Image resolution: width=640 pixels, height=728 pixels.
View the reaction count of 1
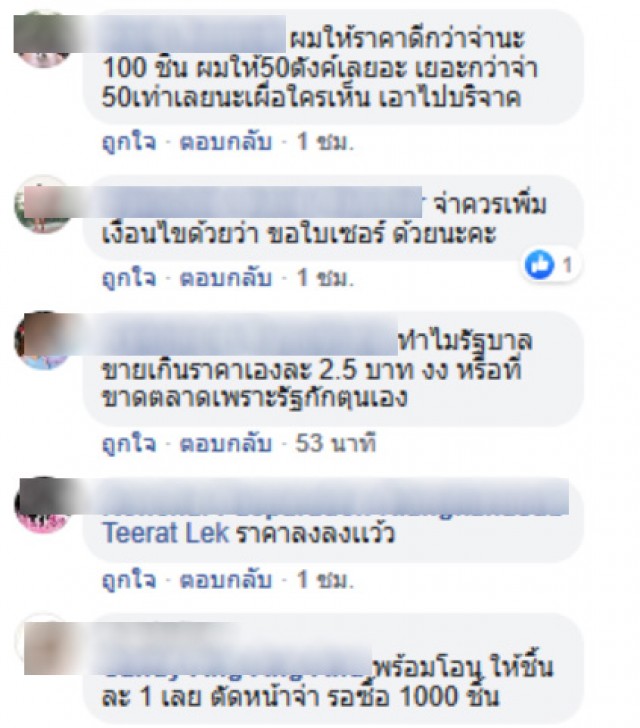tap(567, 266)
